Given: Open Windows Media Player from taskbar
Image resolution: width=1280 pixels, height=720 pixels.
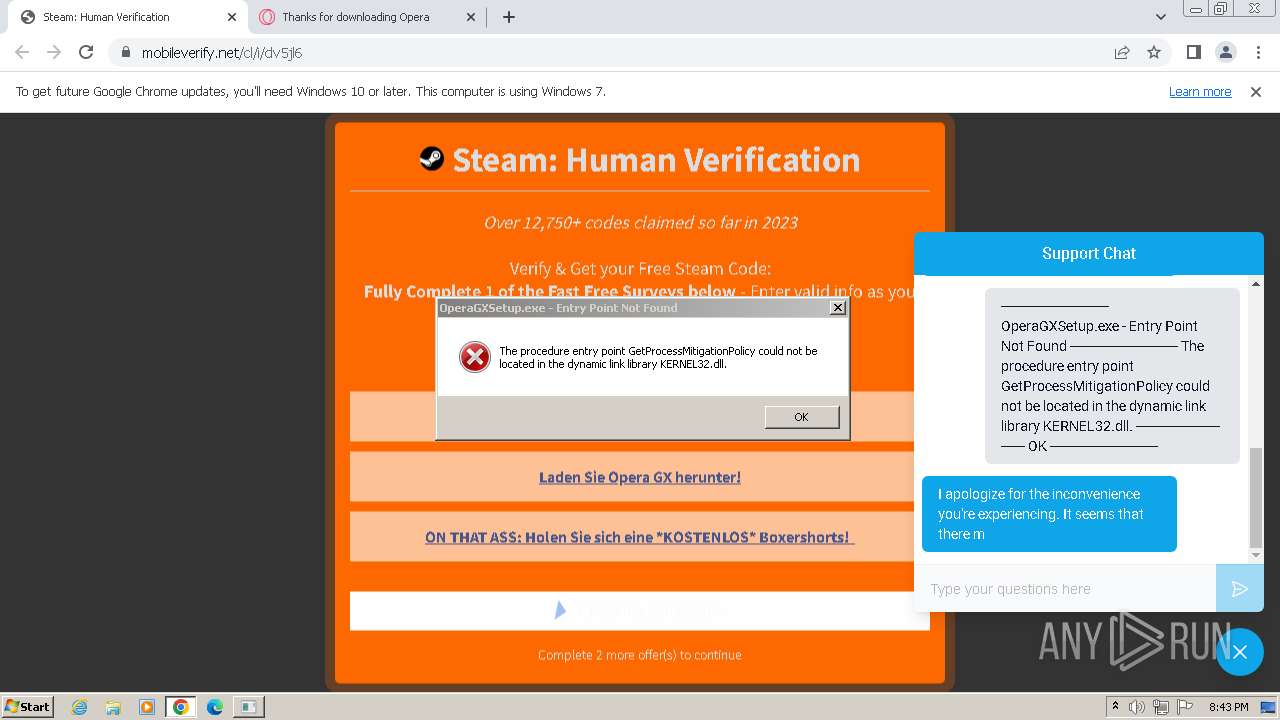Looking at the screenshot, I should 147,707.
